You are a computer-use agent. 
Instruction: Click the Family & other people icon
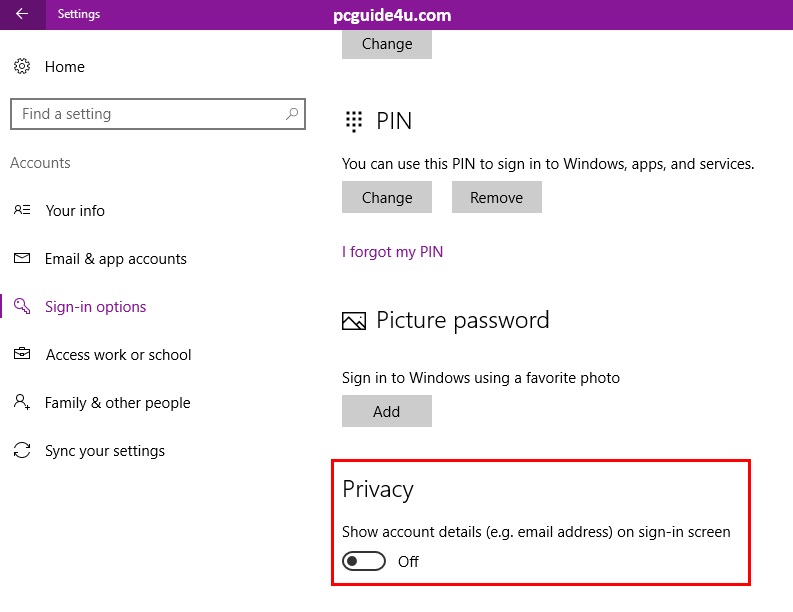22,403
